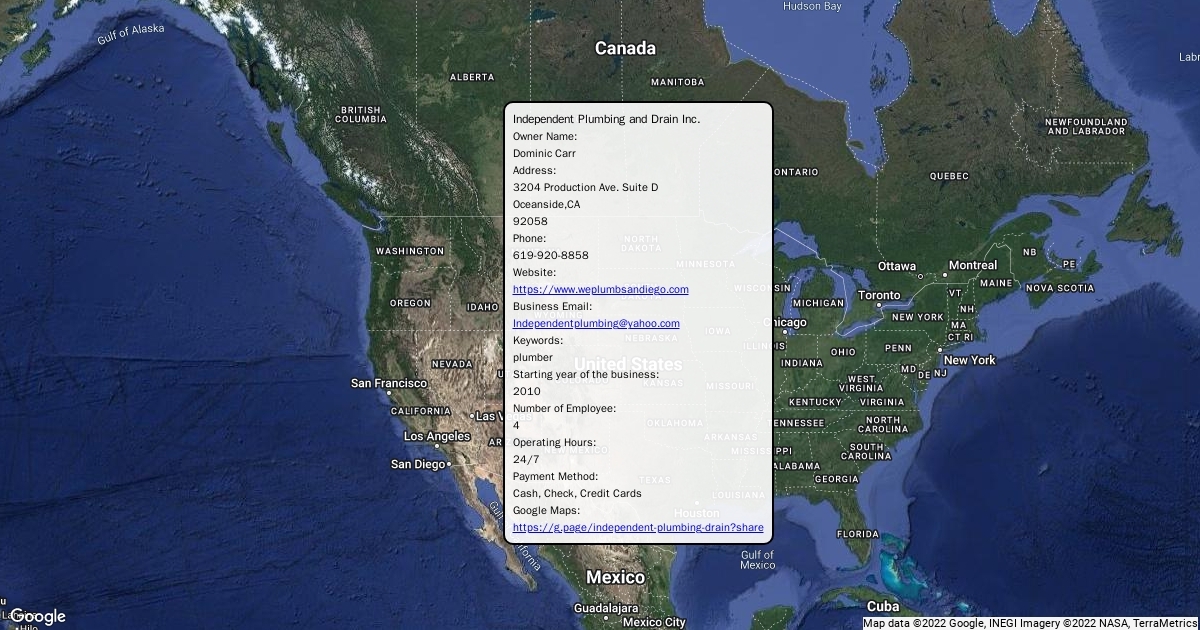Open the weplumbsandiego.com website link
This screenshot has height=630, width=1200.
600,289
